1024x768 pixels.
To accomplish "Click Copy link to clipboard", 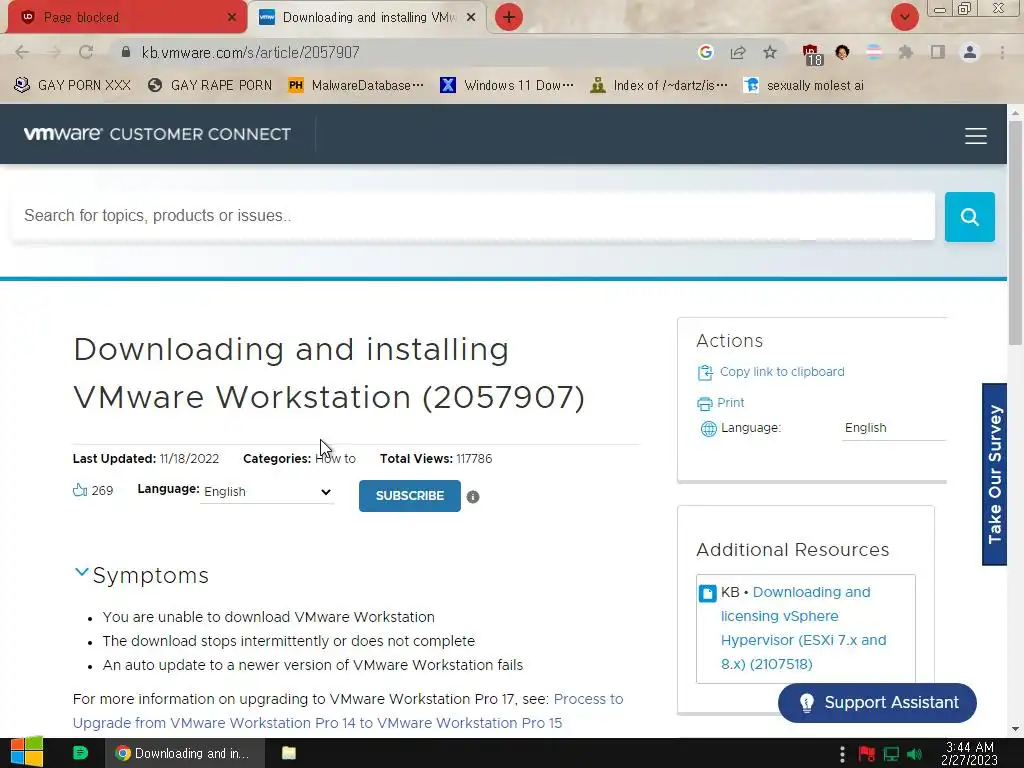I will 782,372.
